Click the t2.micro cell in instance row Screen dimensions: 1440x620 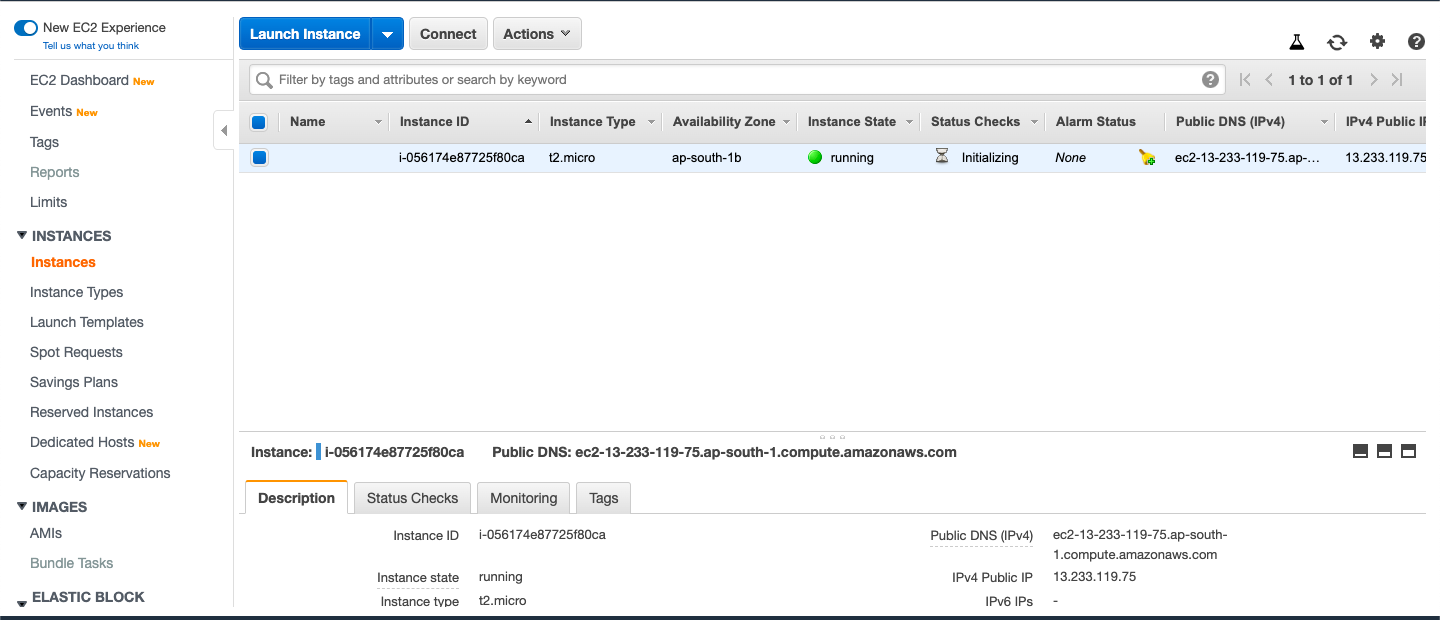pos(572,157)
